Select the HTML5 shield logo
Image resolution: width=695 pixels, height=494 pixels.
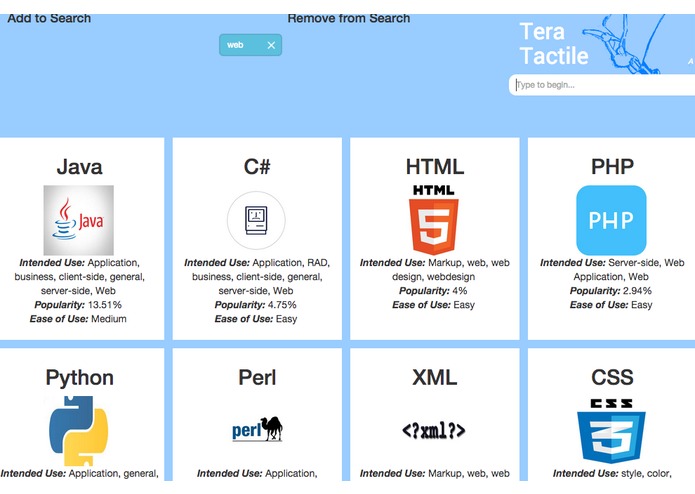pos(433,220)
